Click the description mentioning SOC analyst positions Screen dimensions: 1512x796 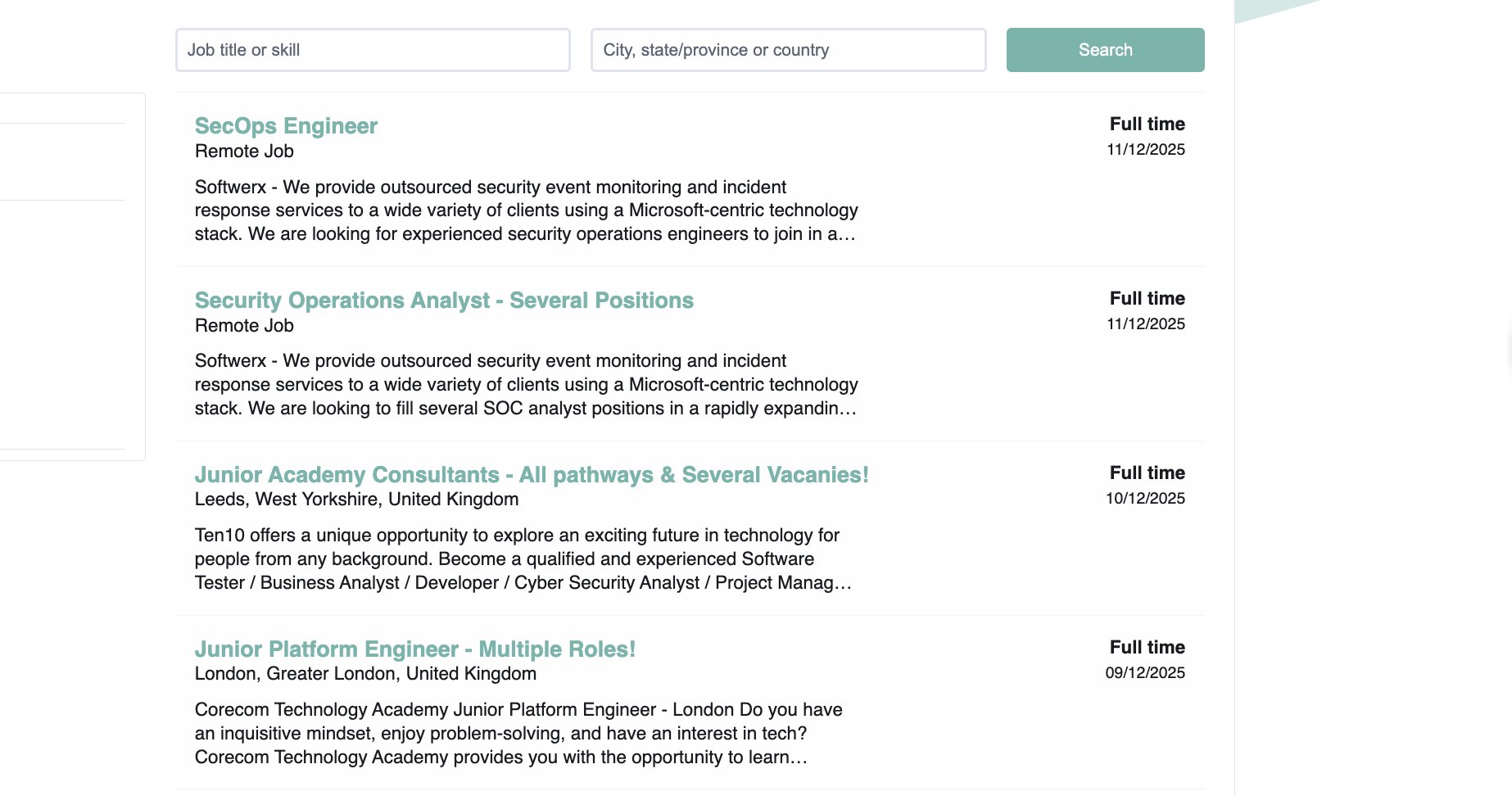click(x=526, y=385)
